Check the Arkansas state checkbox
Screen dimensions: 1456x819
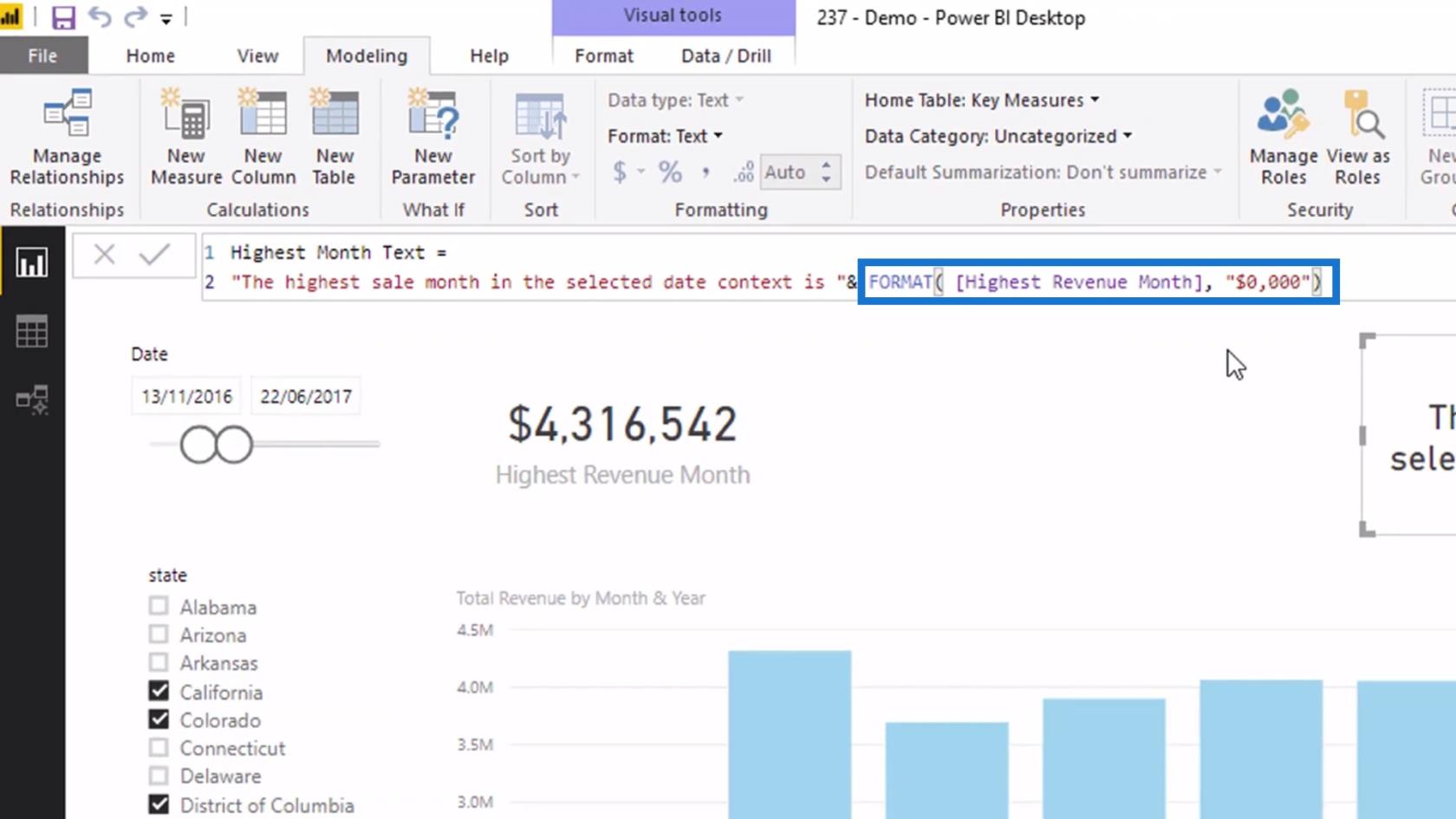tap(159, 662)
